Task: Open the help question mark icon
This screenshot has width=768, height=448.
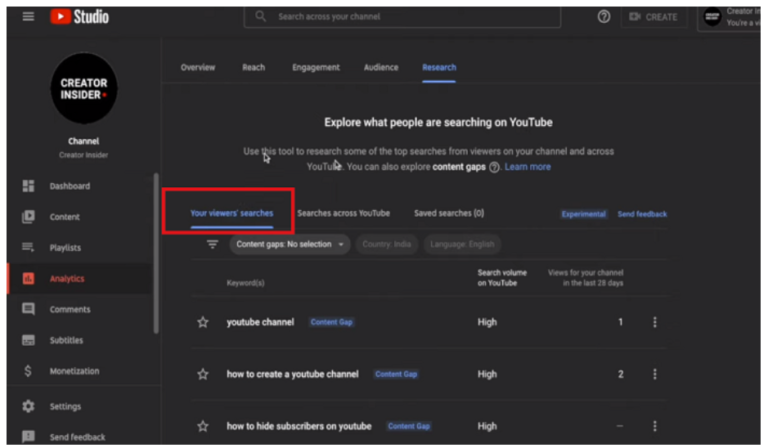Action: tap(603, 17)
